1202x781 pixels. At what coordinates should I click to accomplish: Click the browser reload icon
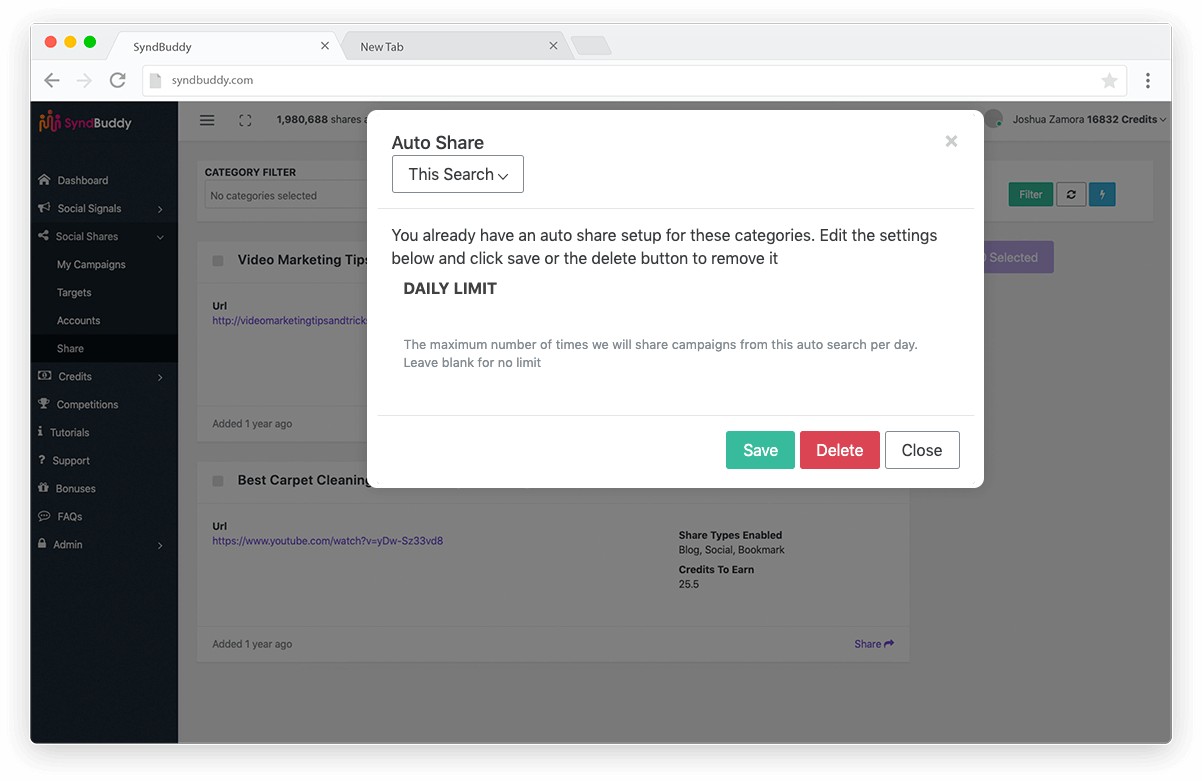[117, 80]
